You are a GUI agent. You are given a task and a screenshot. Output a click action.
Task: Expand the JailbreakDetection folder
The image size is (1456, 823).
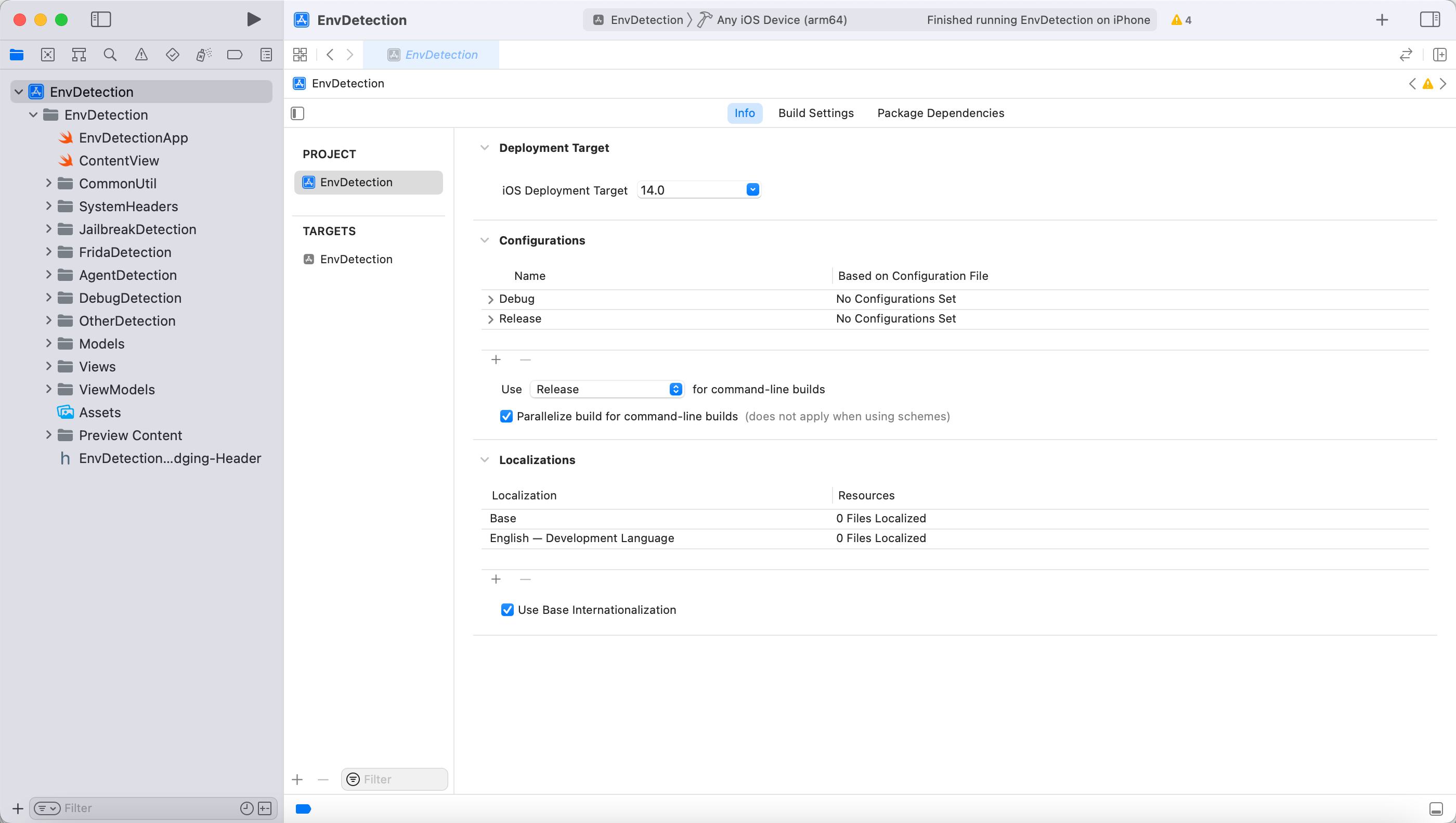coord(48,229)
